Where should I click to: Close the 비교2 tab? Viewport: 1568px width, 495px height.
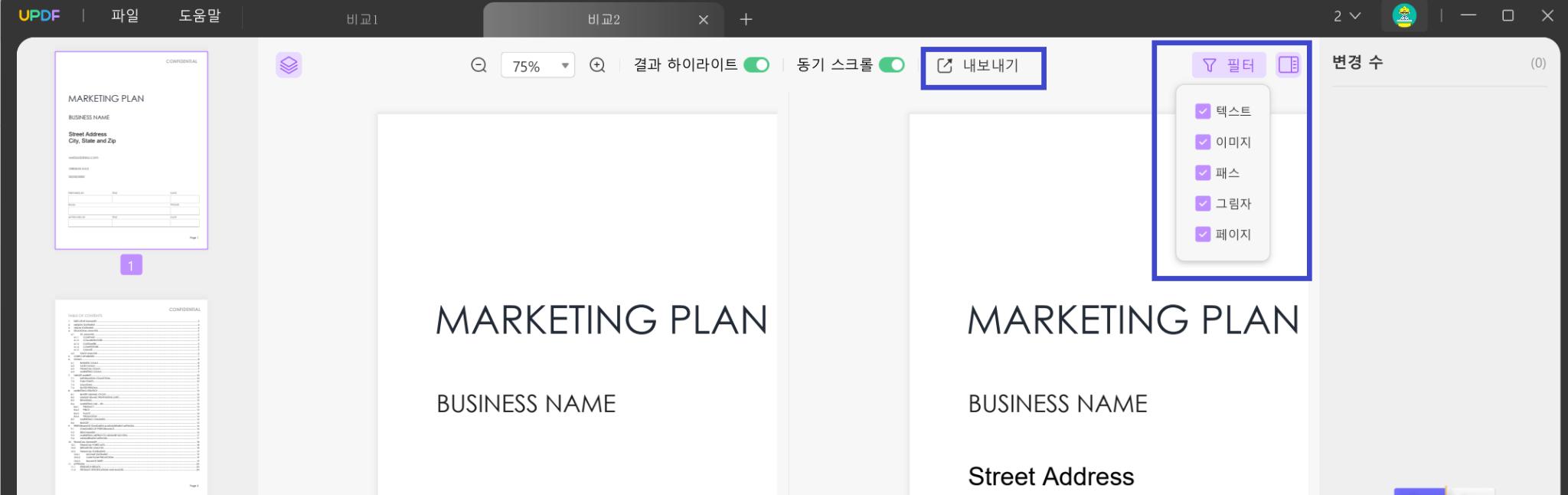[704, 19]
